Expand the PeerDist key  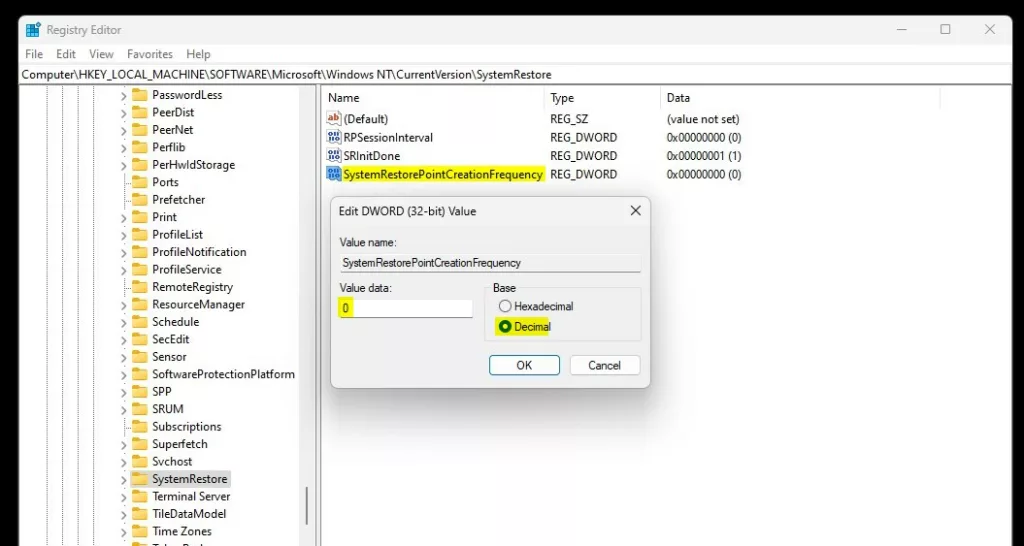point(123,113)
